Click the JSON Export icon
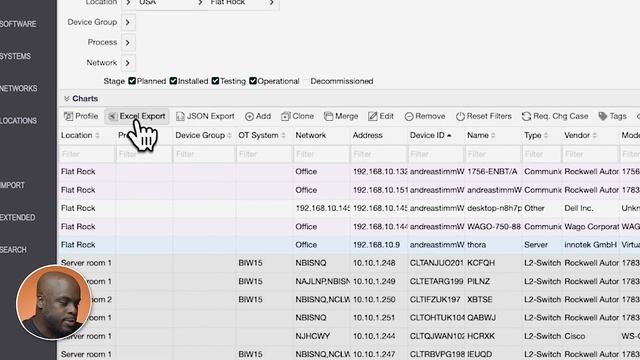This screenshot has height=360, width=640. 180,116
